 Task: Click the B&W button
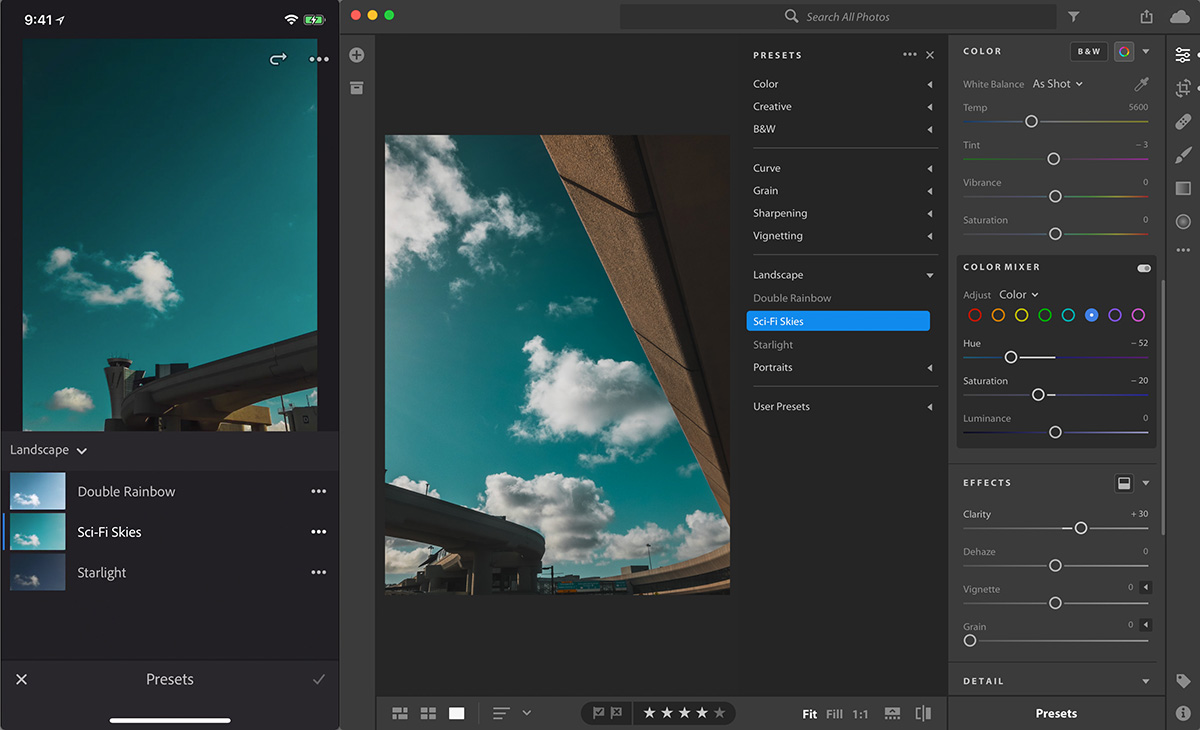[x=1088, y=52]
